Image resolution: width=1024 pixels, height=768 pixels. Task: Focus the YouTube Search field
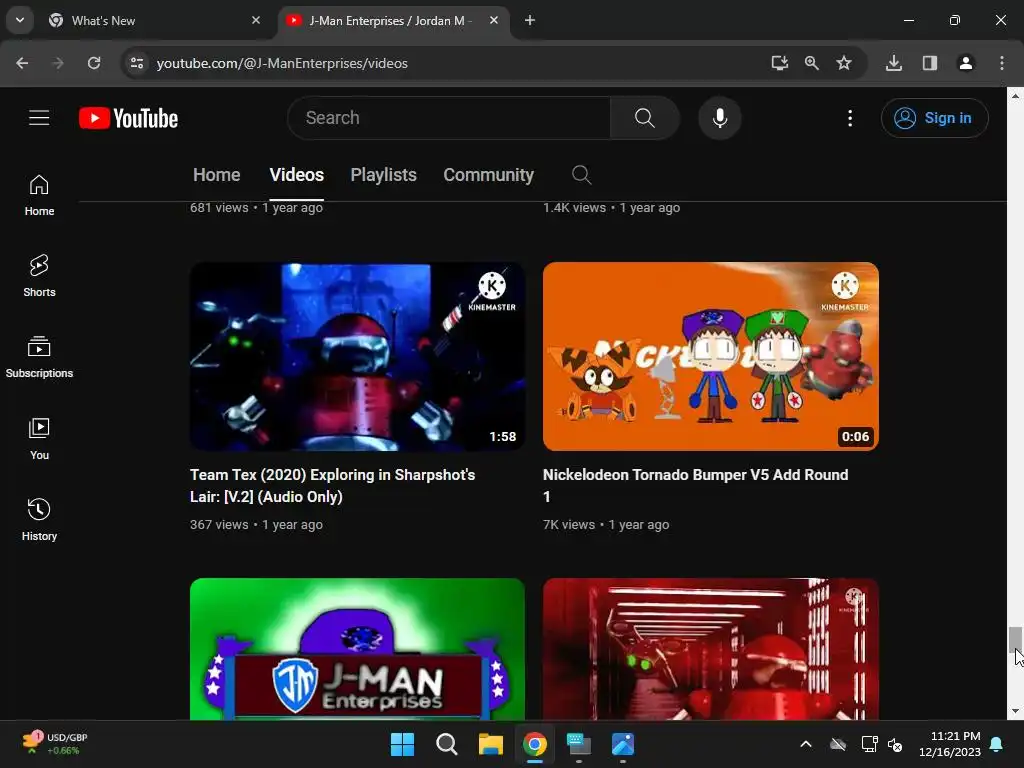[451, 118]
